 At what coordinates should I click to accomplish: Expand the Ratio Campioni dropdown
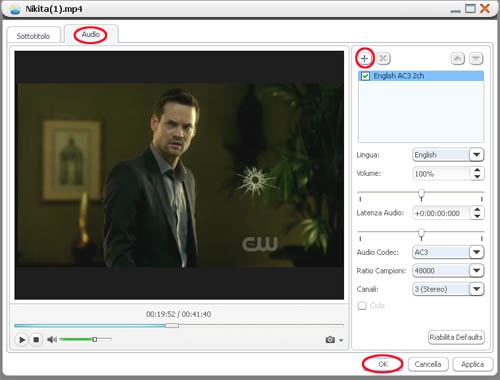coord(477,270)
